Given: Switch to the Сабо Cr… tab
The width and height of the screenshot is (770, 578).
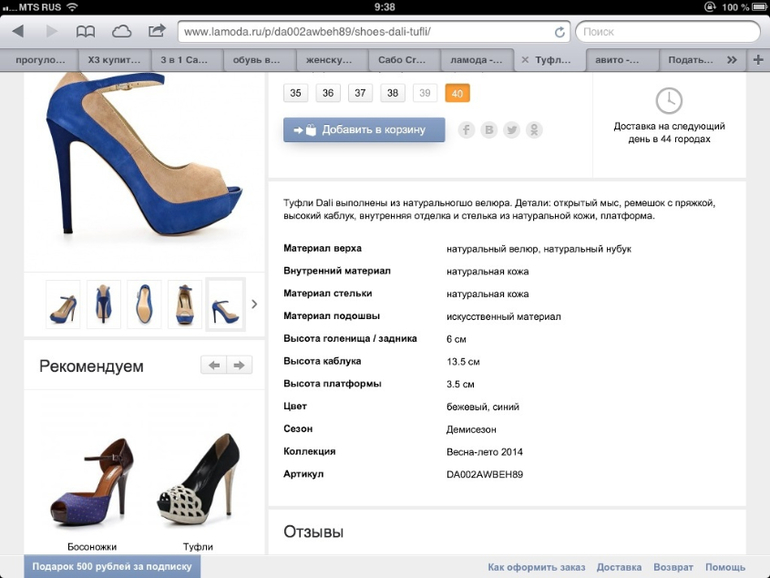Looking at the screenshot, I should coord(405,60).
